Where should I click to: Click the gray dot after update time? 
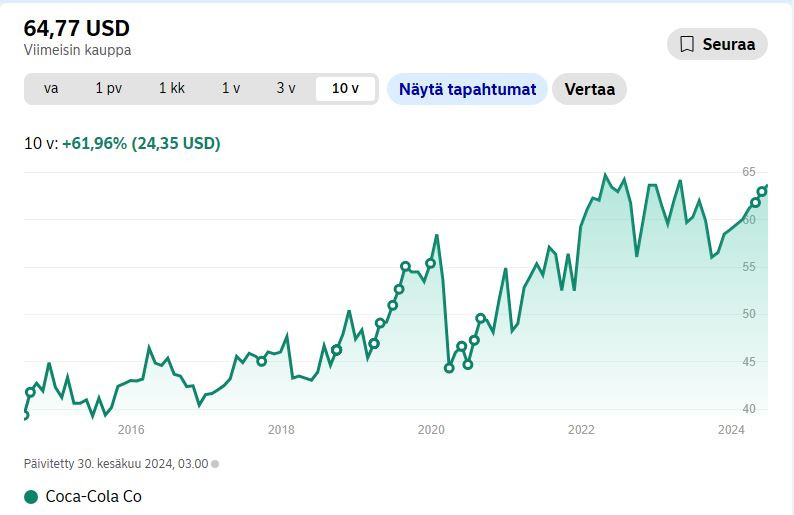[215, 464]
